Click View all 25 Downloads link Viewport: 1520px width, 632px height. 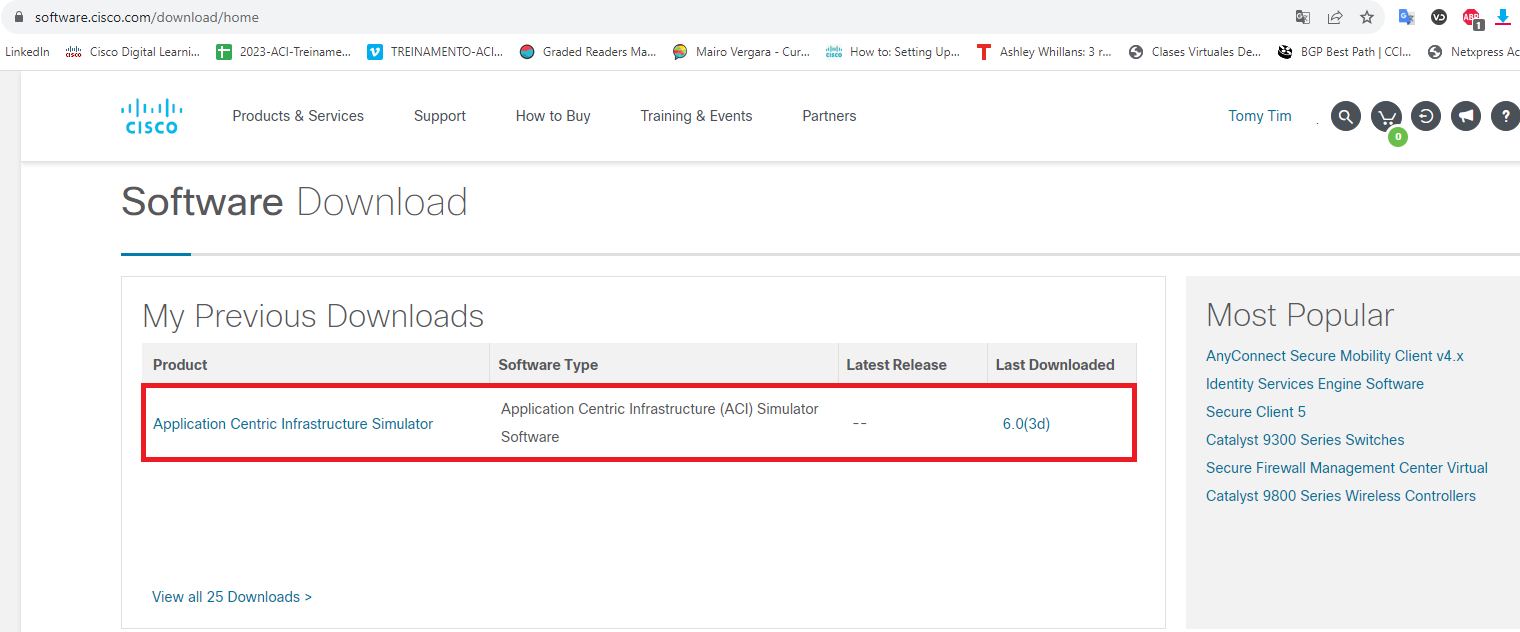pos(231,596)
